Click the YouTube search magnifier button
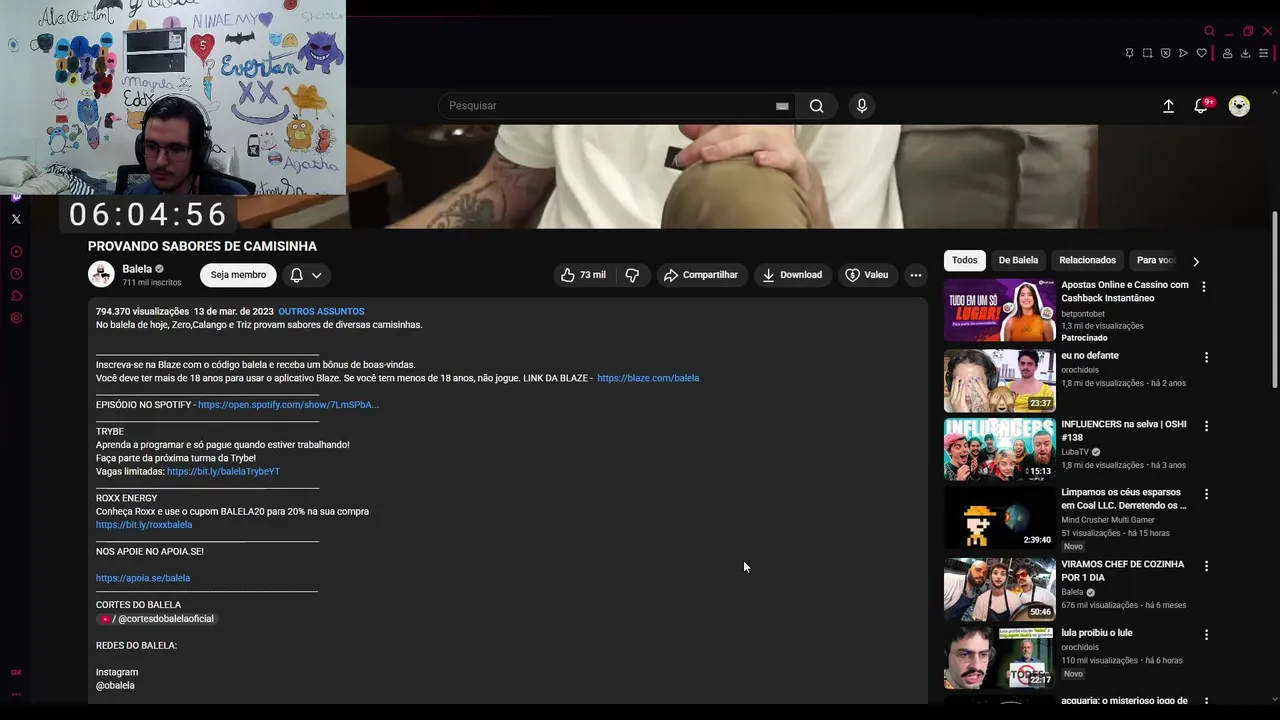This screenshot has height=720, width=1280. [x=816, y=106]
